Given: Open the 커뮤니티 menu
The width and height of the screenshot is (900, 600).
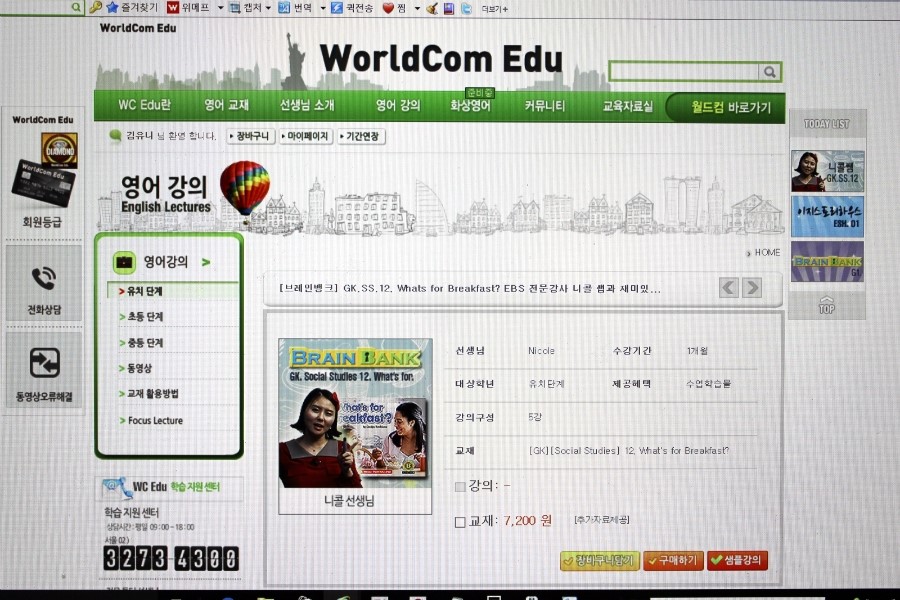Looking at the screenshot, I should tap(545, 106).
